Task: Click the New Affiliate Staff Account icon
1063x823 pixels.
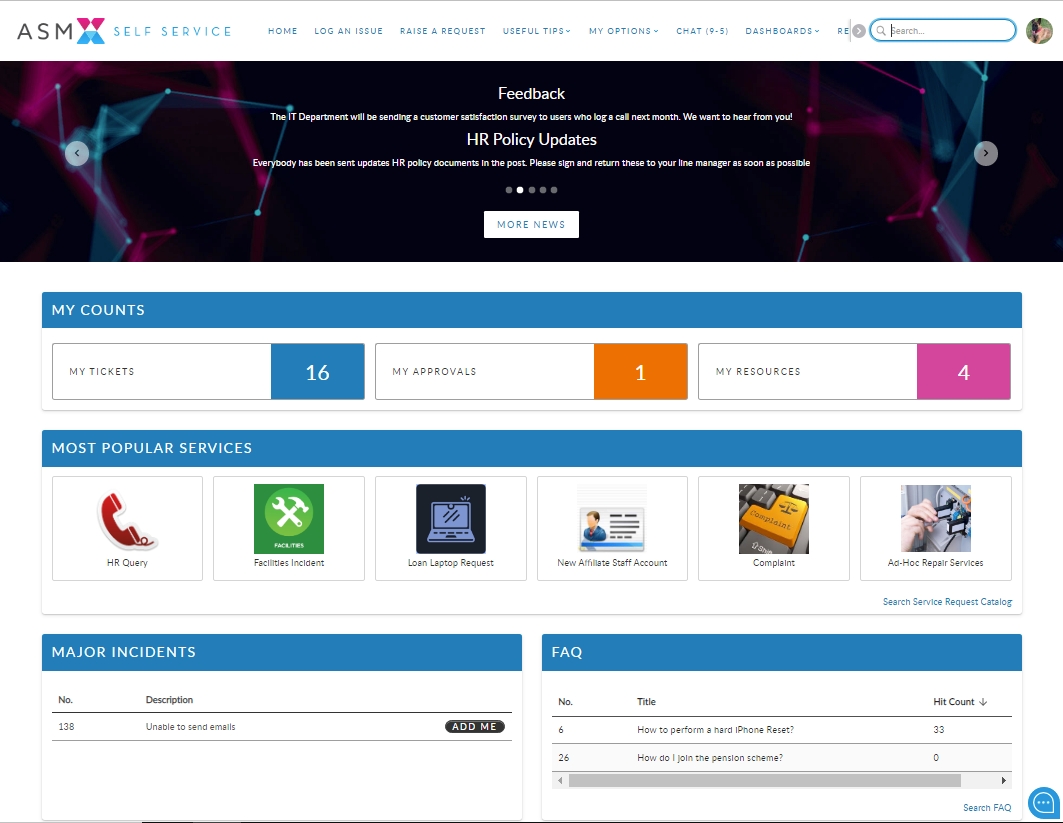Action: [x=612, y=519]
